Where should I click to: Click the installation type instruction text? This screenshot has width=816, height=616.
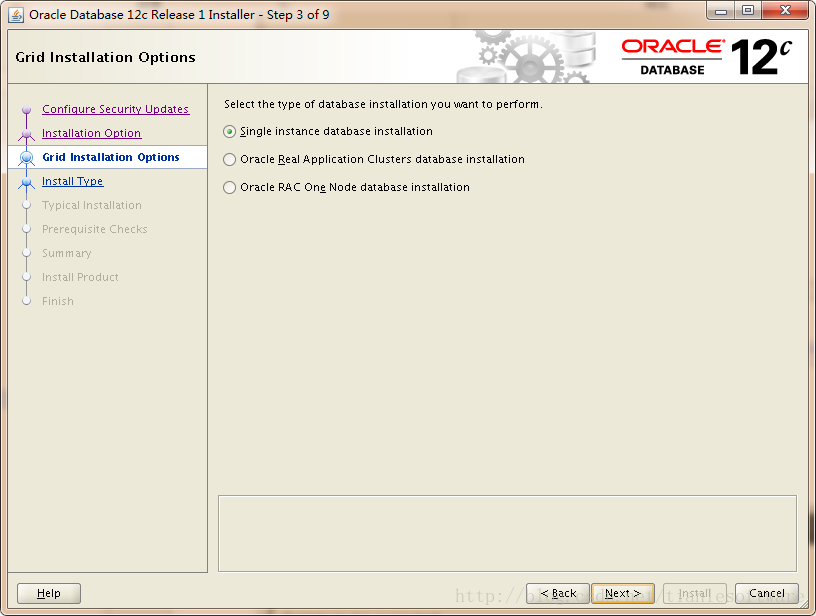click(384, 104)
